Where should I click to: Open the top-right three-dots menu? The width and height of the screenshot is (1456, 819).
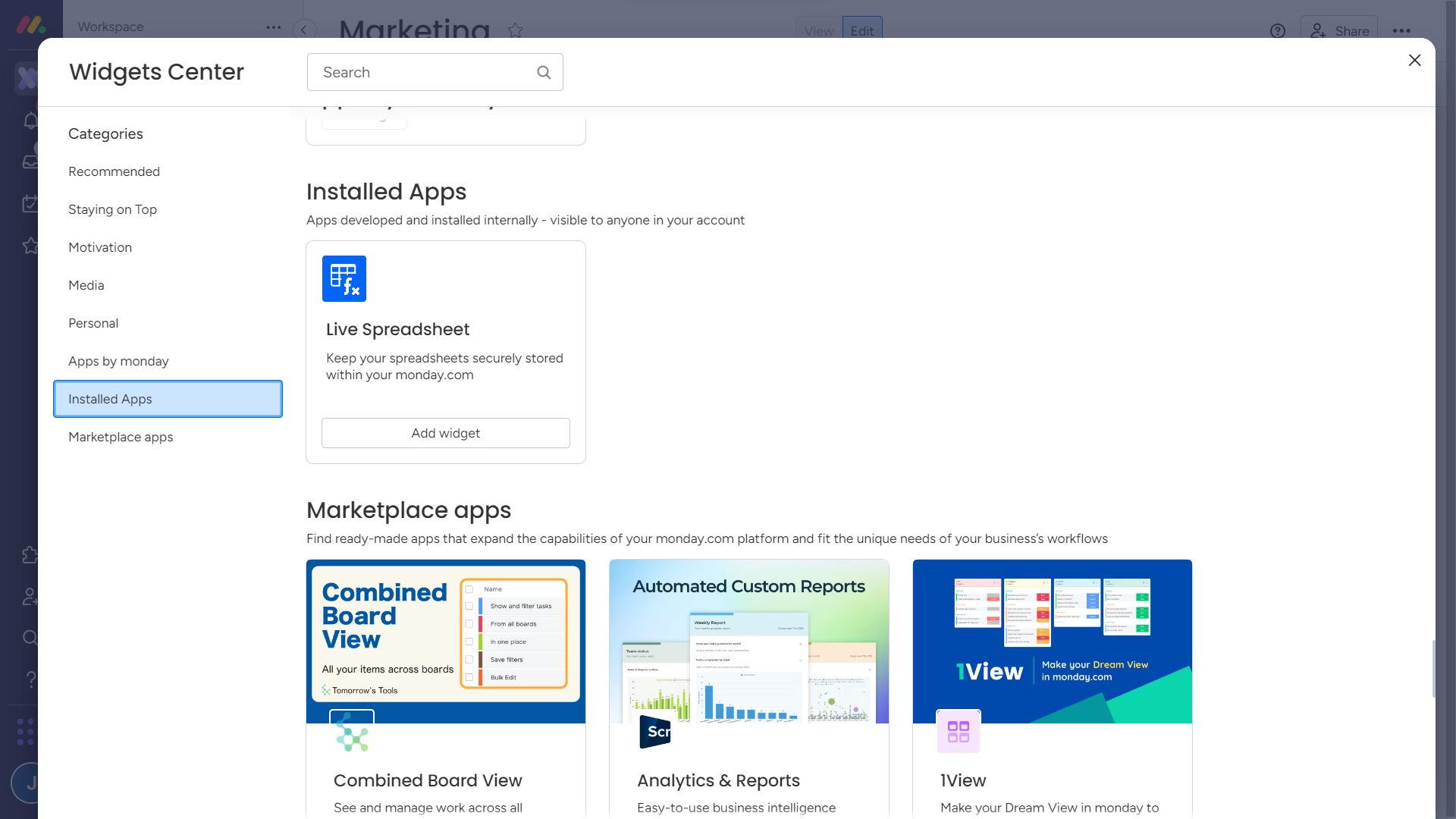[1401, 31]
